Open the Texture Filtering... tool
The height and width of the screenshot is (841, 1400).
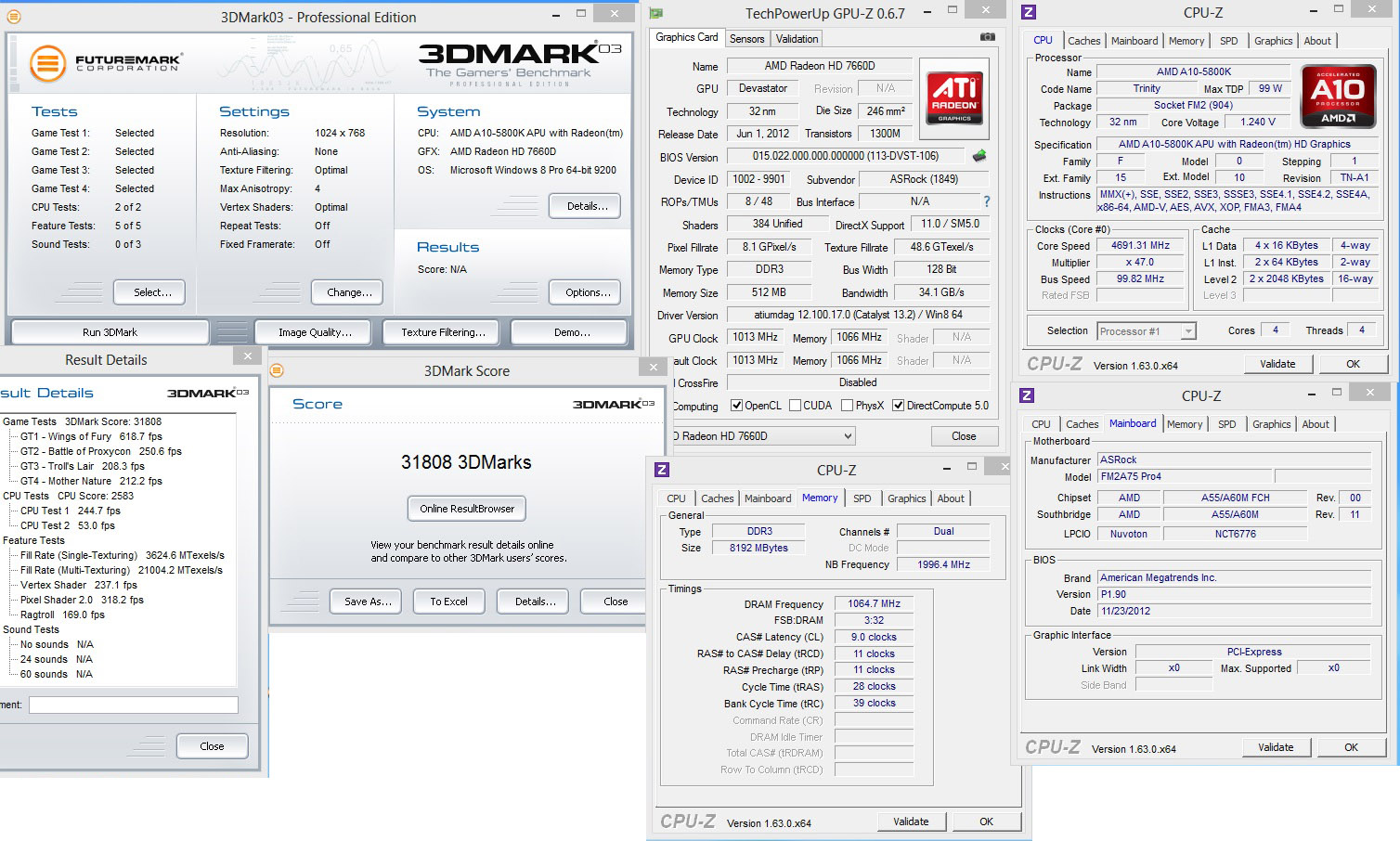[440, 332]
